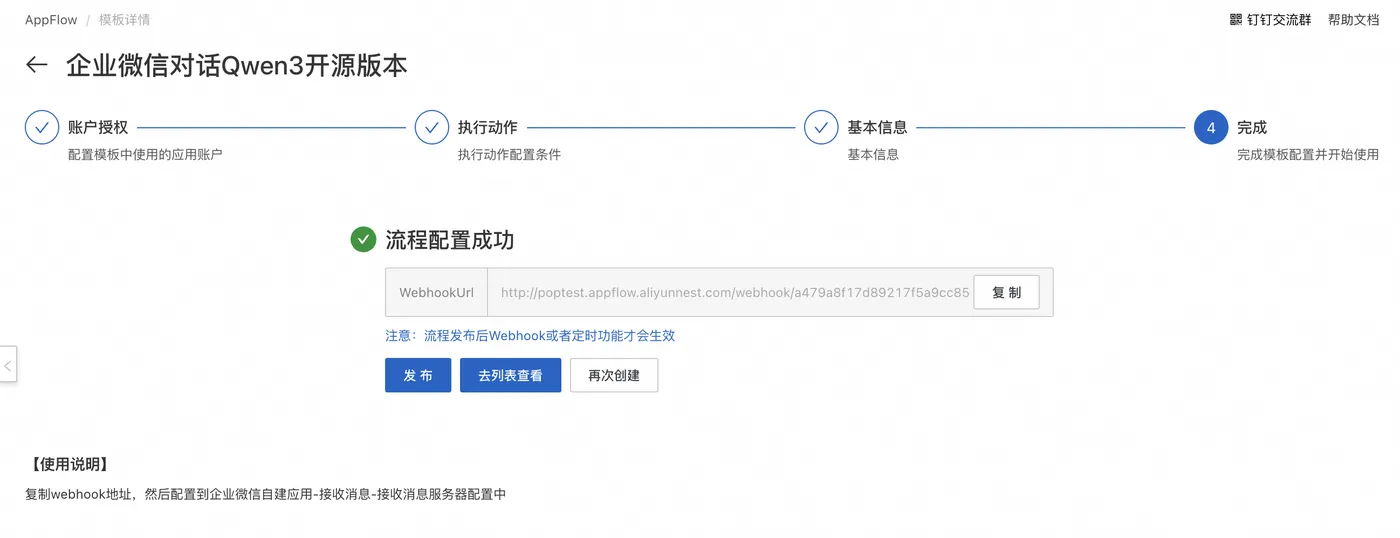Click the 账户授权 step checkmark circle
Image resolution: width=1400 pixels, height=538 pixels.
(42, 128)
